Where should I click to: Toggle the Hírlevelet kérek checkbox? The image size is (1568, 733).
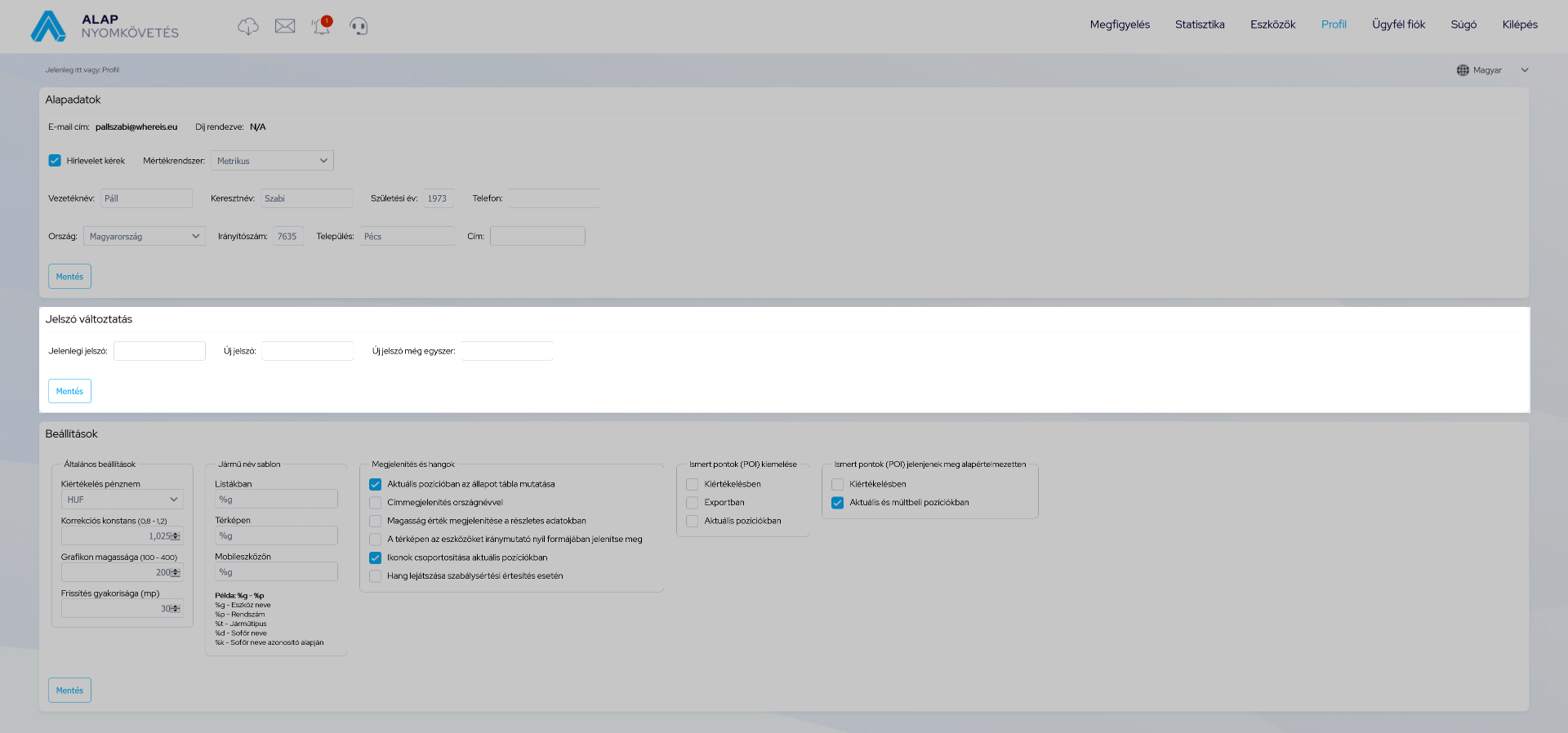[x=55, y=161]
